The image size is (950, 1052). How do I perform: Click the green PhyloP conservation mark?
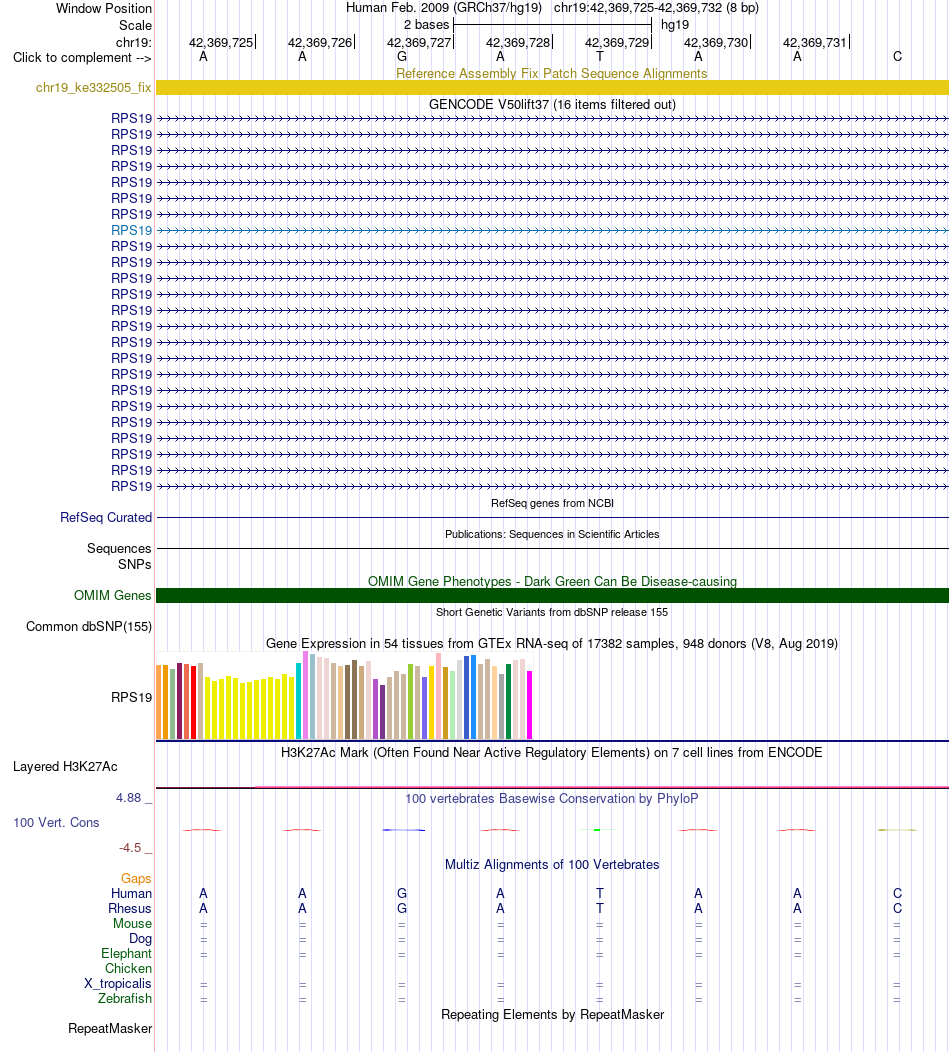pyautogui.click(x=597, y=830)
